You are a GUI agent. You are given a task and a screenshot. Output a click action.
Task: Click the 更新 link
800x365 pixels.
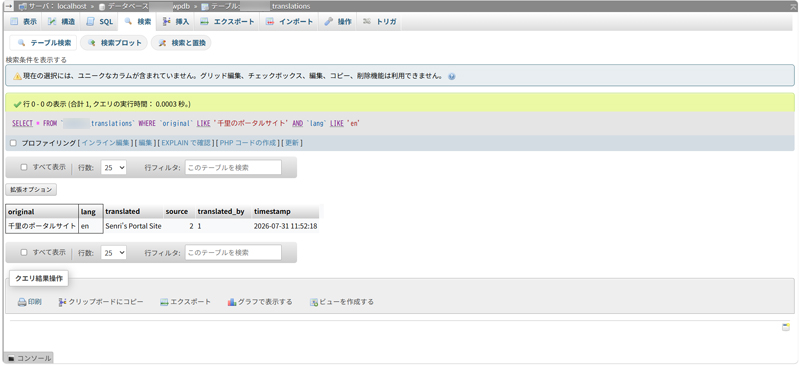(292, 143)
